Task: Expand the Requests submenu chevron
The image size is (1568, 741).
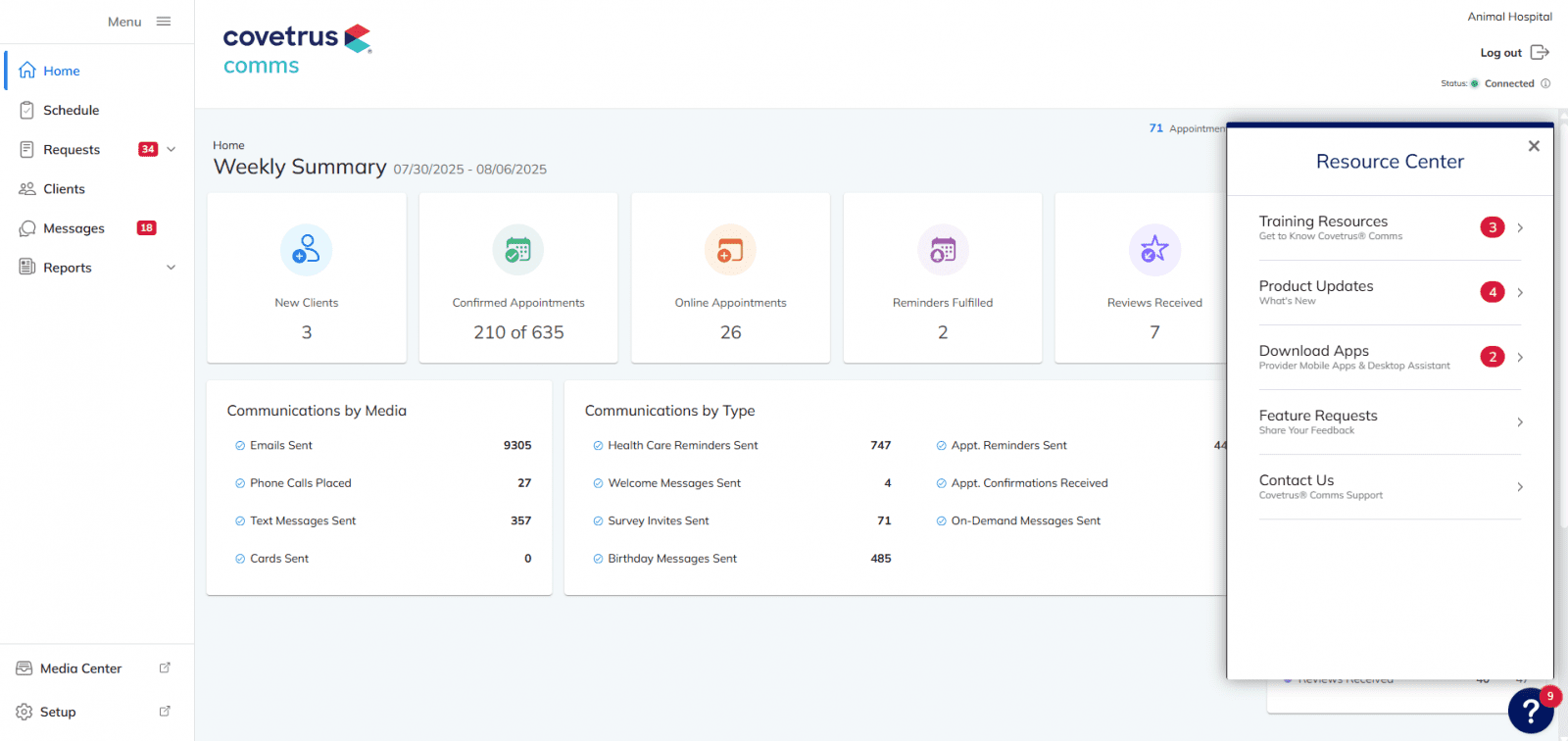Action: point(171,150)
